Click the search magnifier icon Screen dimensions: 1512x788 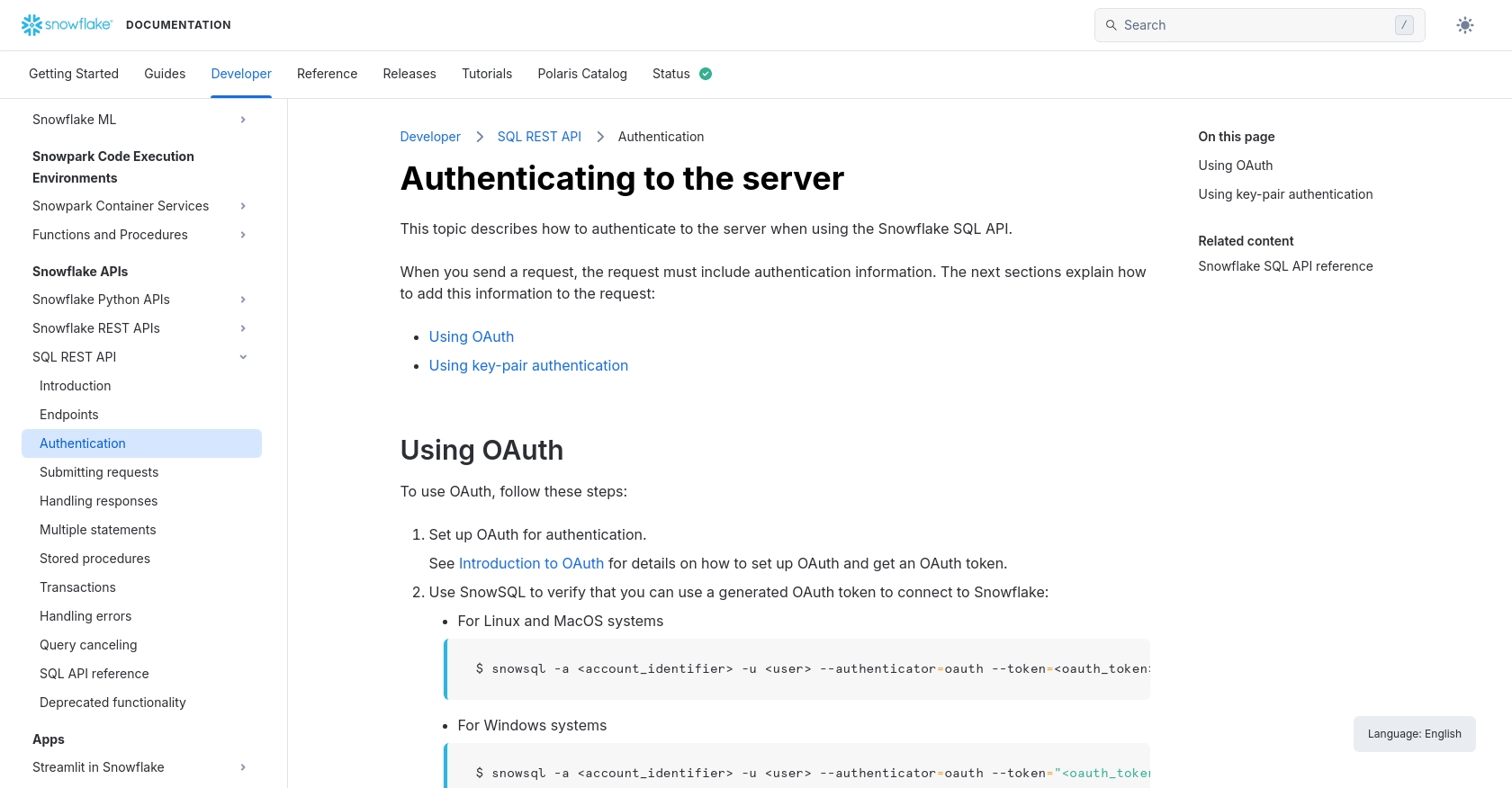1111,25
